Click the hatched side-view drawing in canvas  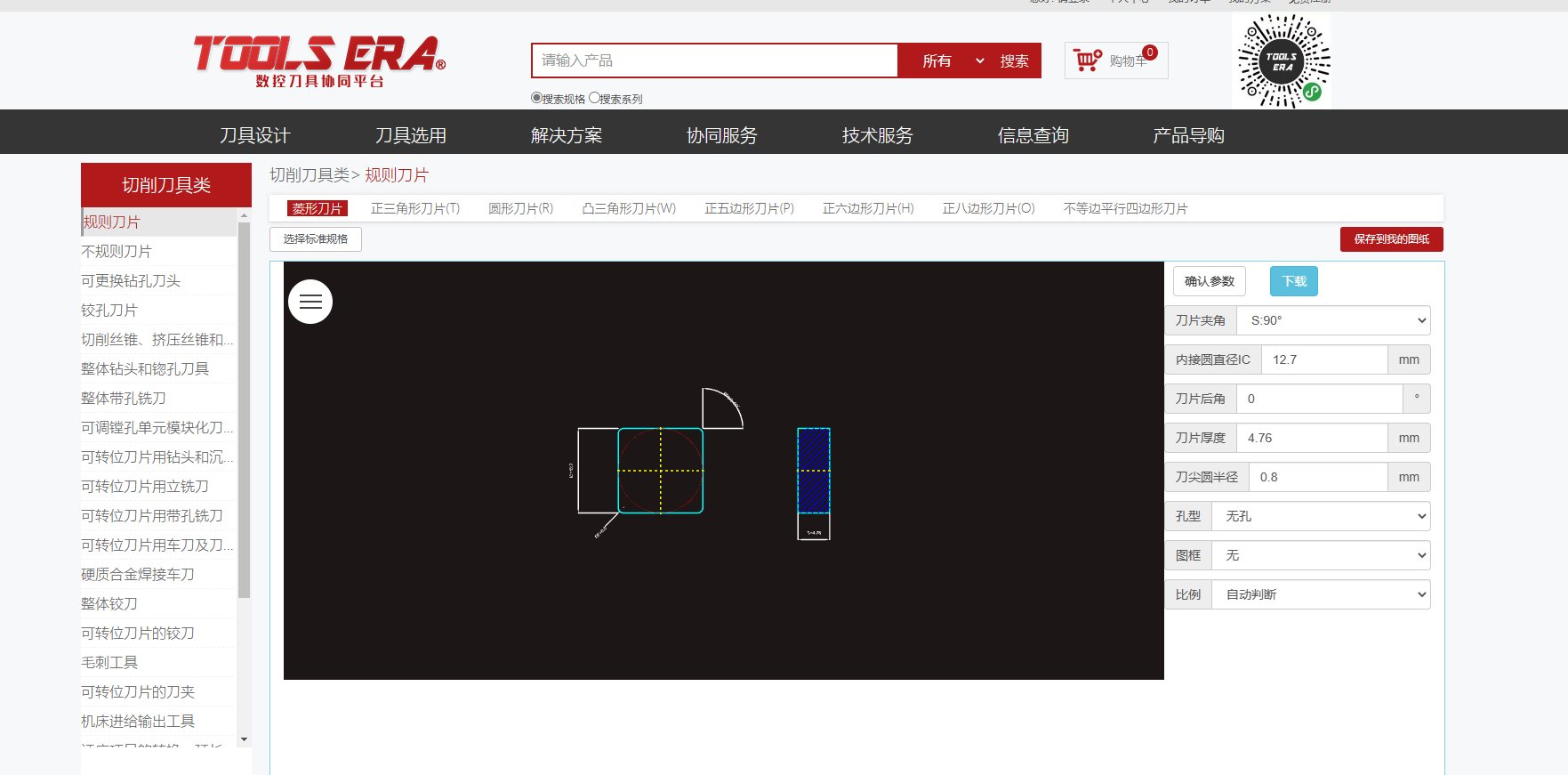814,471
